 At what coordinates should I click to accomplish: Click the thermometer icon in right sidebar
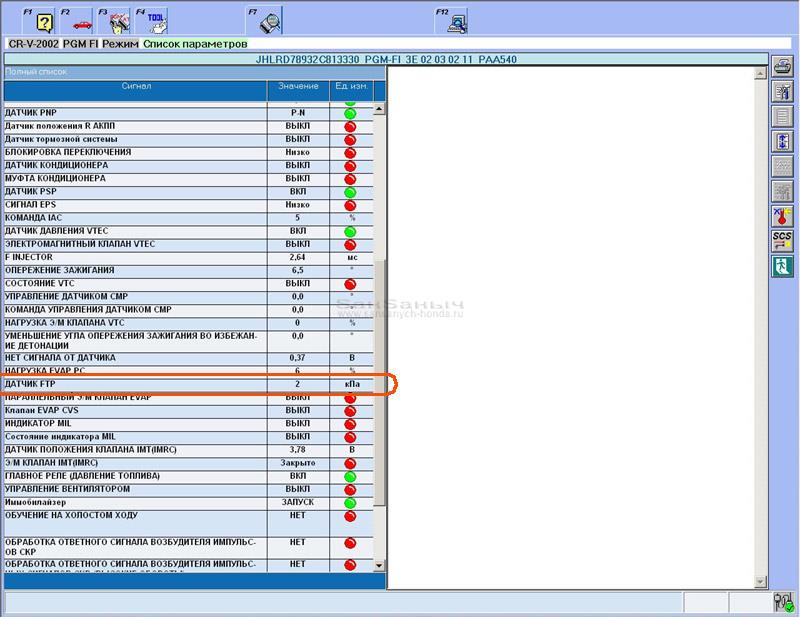(x=782, y=217)
